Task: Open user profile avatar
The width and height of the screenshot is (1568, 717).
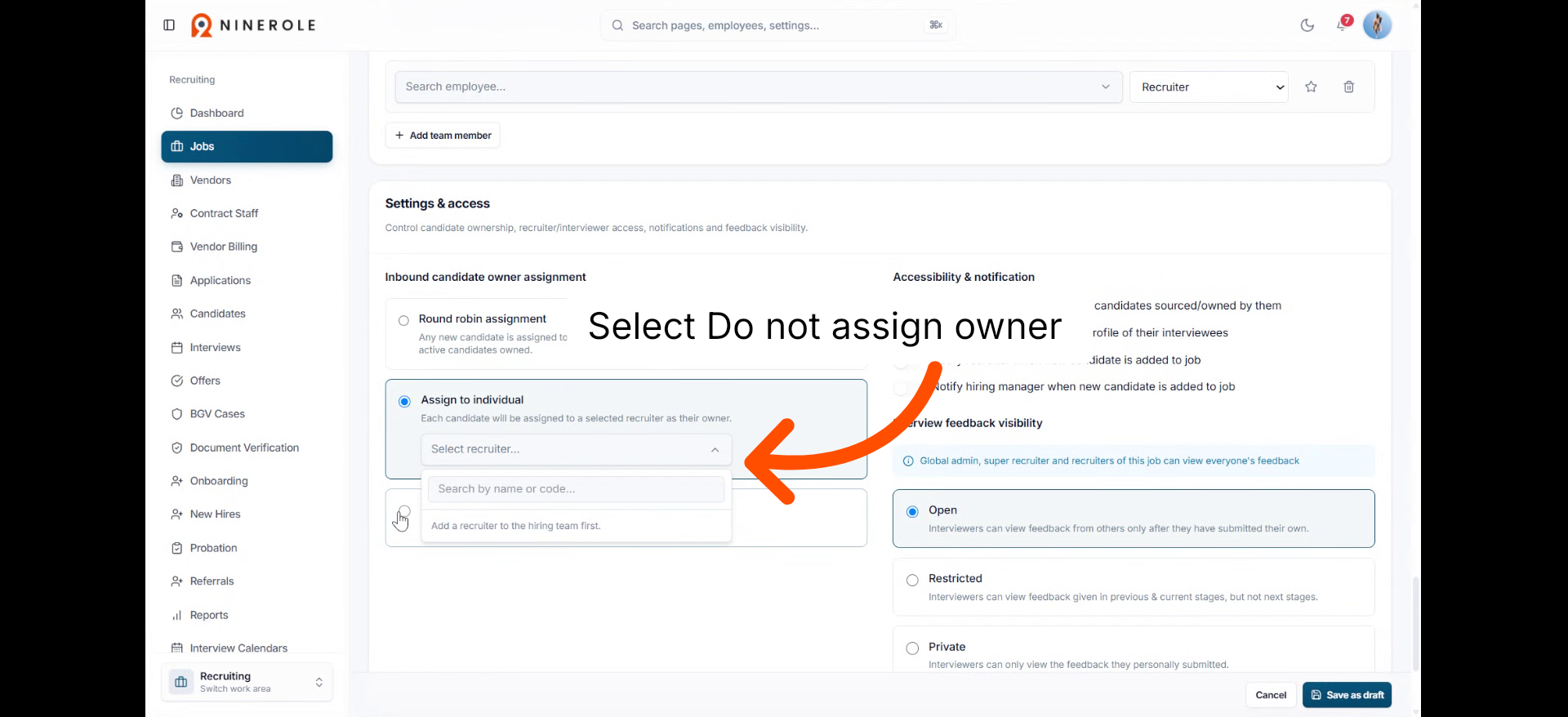Action: [x=1377, y=25]
